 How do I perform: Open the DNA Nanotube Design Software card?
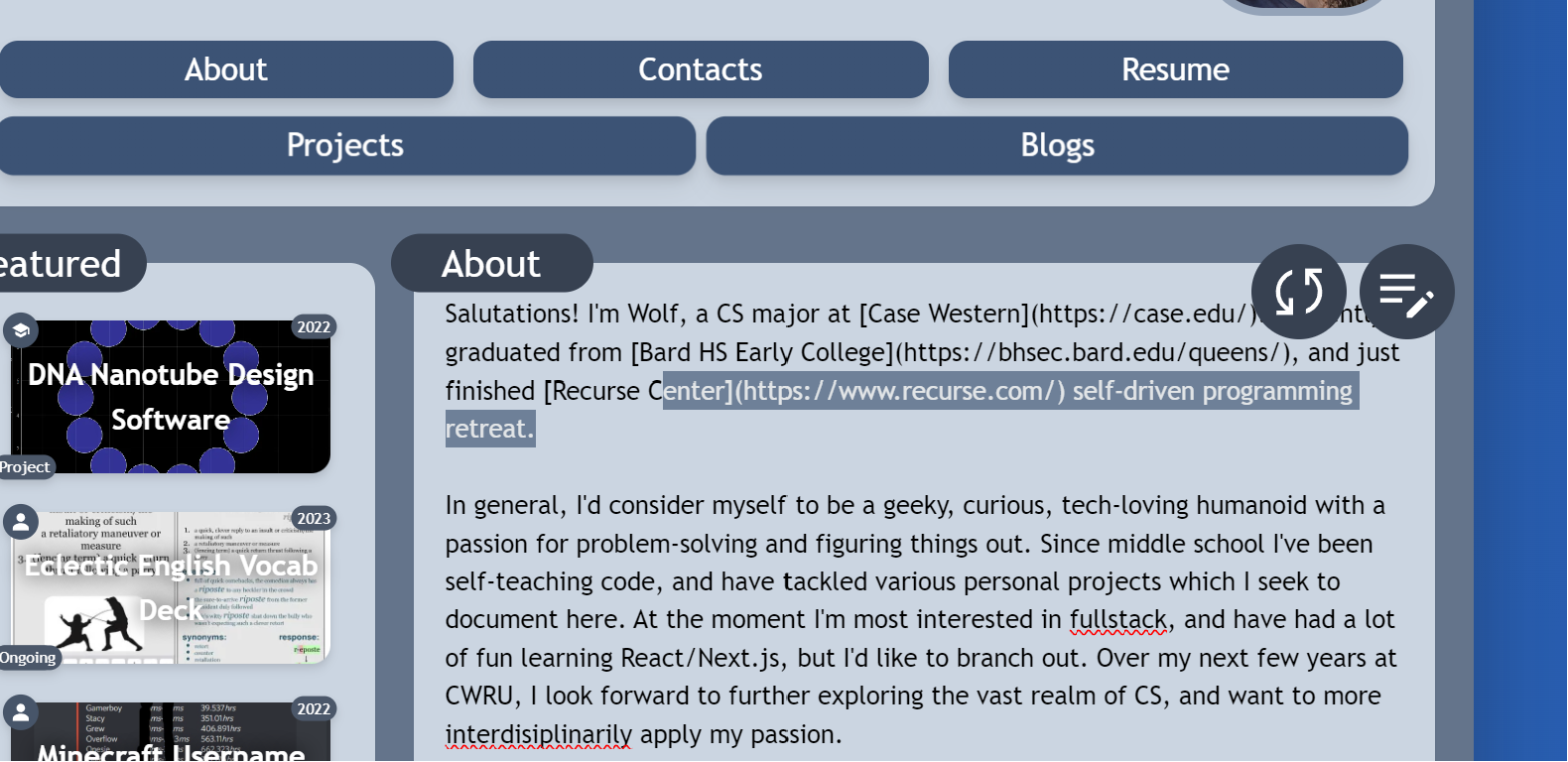click(x=171, y=397)
